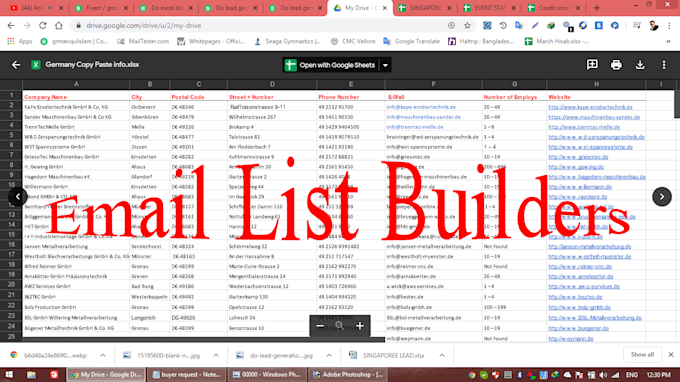Switch to buyer request Notepad window
The image size is (680, 382).
point(186,375)
